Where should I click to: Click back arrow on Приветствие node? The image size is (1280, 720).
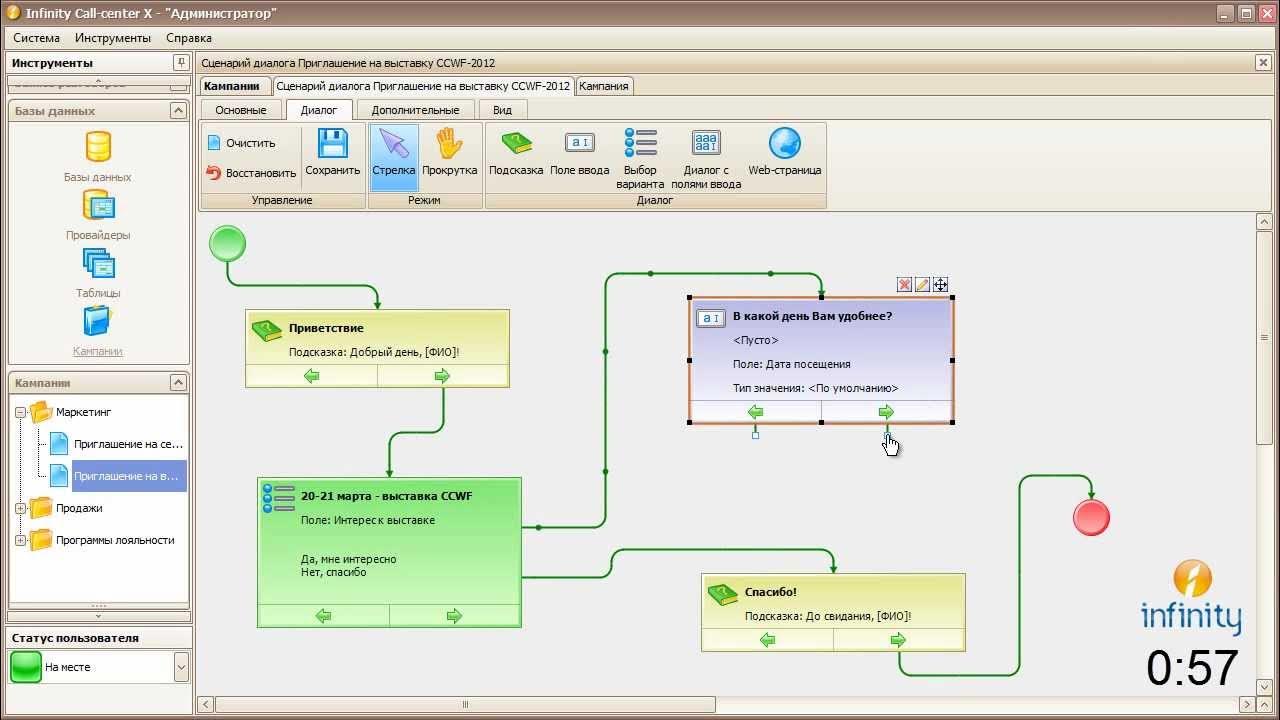311,376
